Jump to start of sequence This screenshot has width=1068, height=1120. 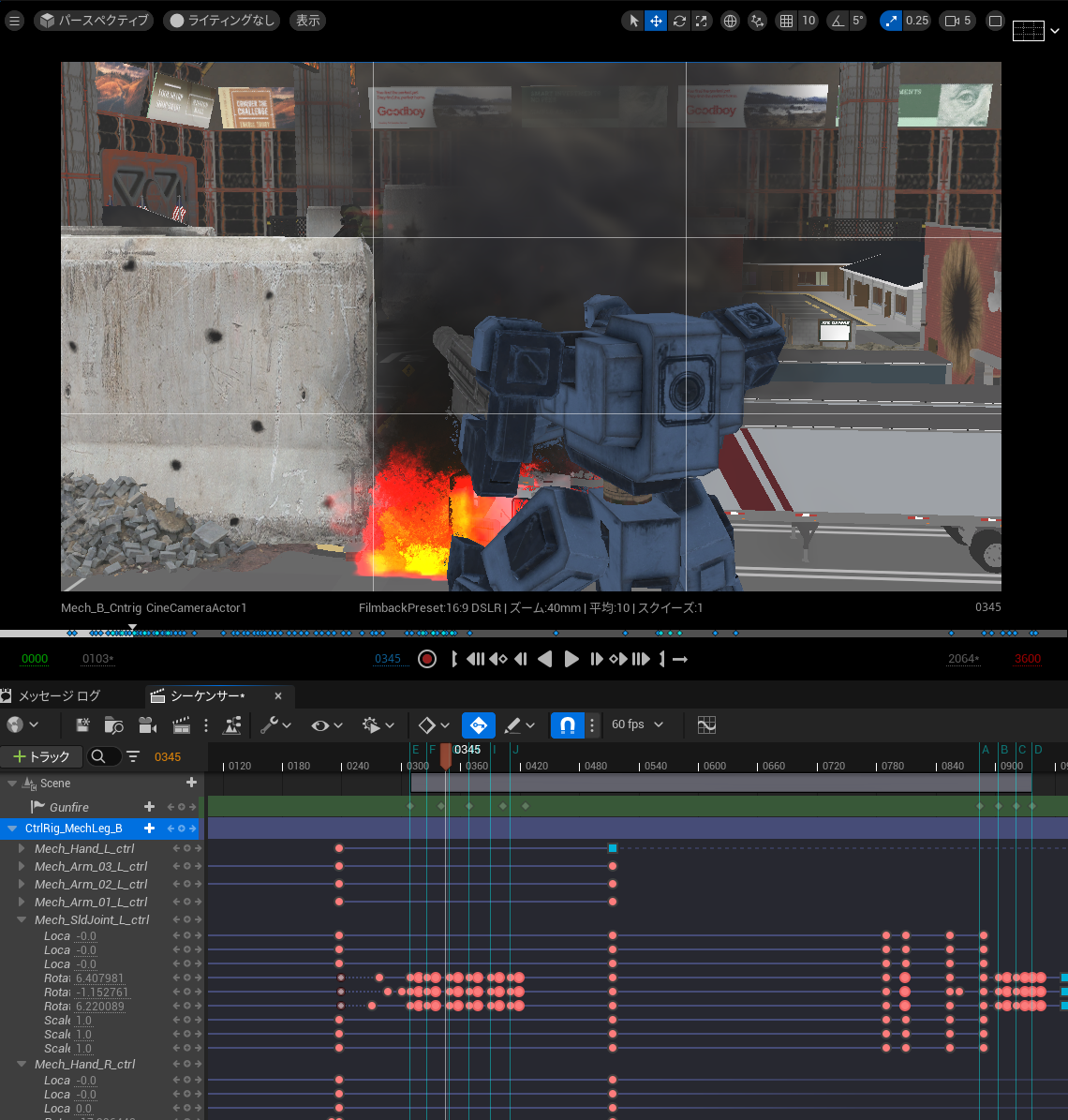point(476,659)
